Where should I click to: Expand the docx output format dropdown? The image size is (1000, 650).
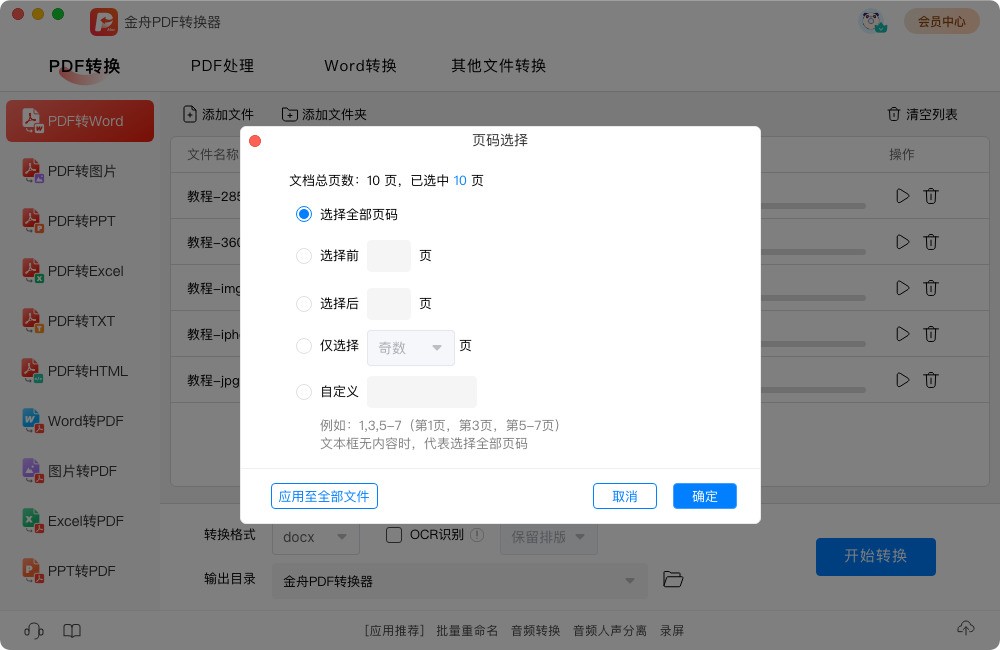point(315,537)
